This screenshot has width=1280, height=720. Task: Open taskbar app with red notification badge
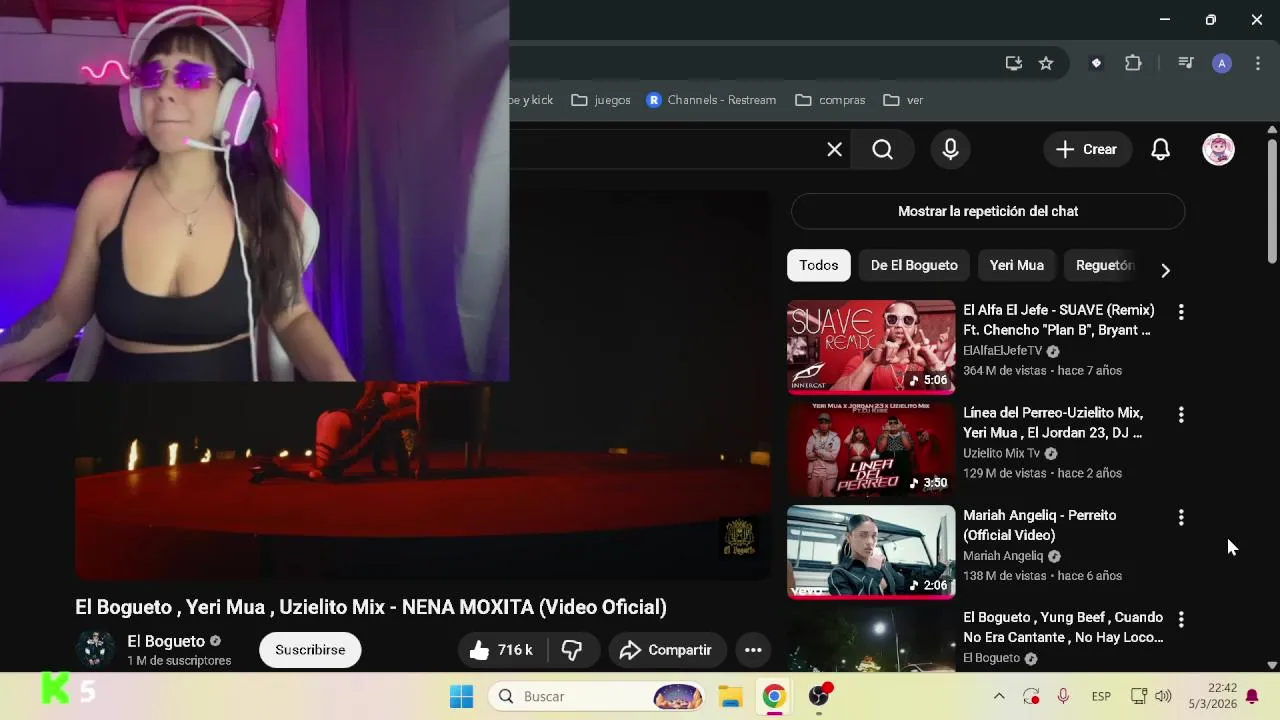820,695
